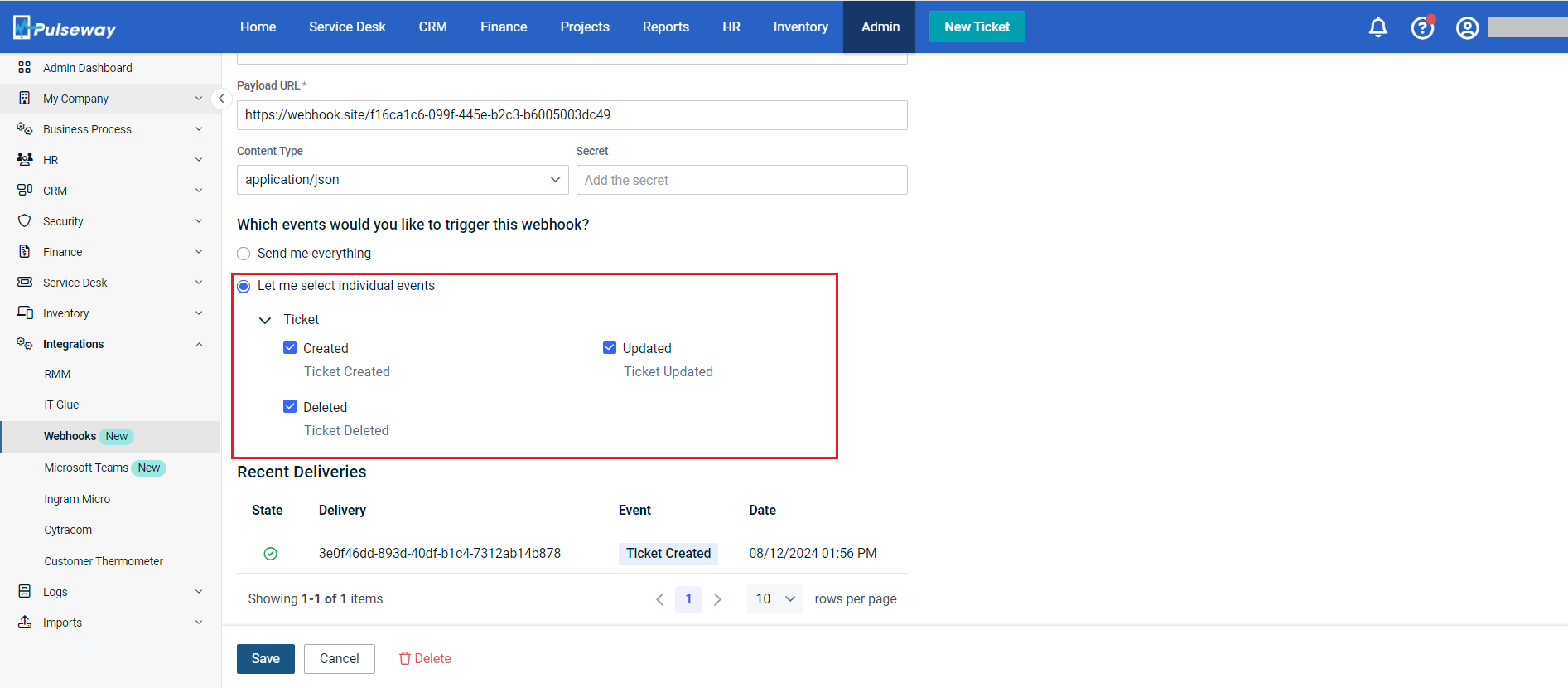The height and width of the screenshot is (688, 1568).
Task: Click the Pulseway logo
Action: coord(65,28)
